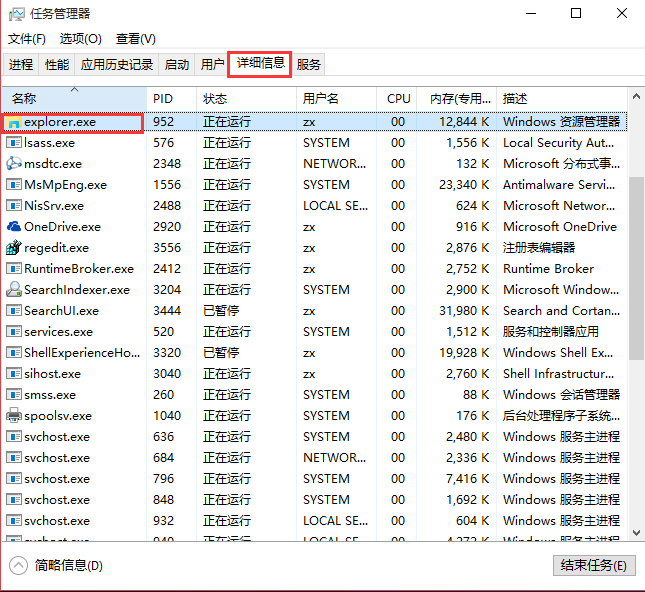
Task: Click memory value 19,928 K
Action: pyautogui.click(x=464, y=353)
